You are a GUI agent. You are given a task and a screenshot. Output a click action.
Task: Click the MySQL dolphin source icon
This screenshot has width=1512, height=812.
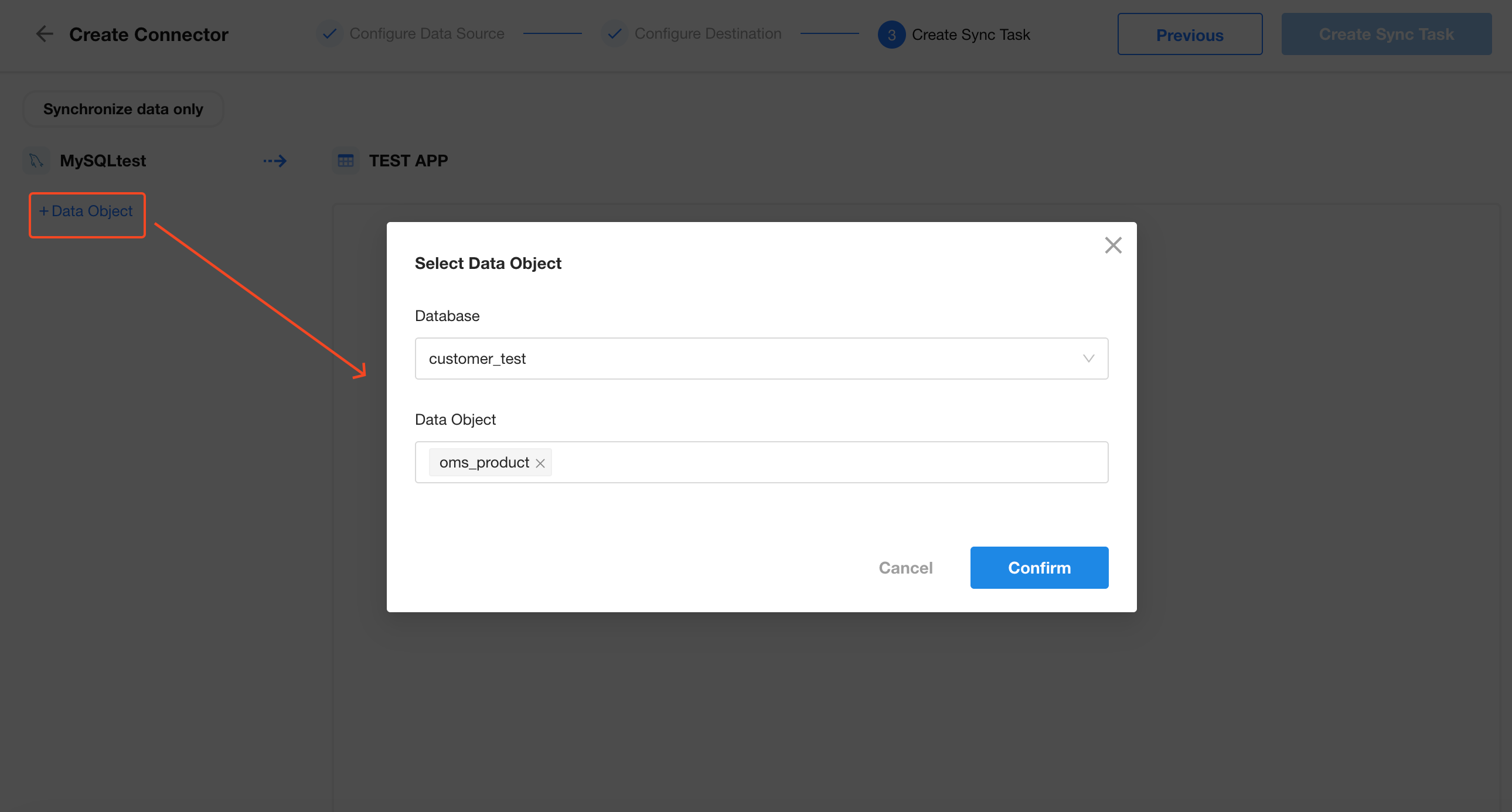(36, 161)
